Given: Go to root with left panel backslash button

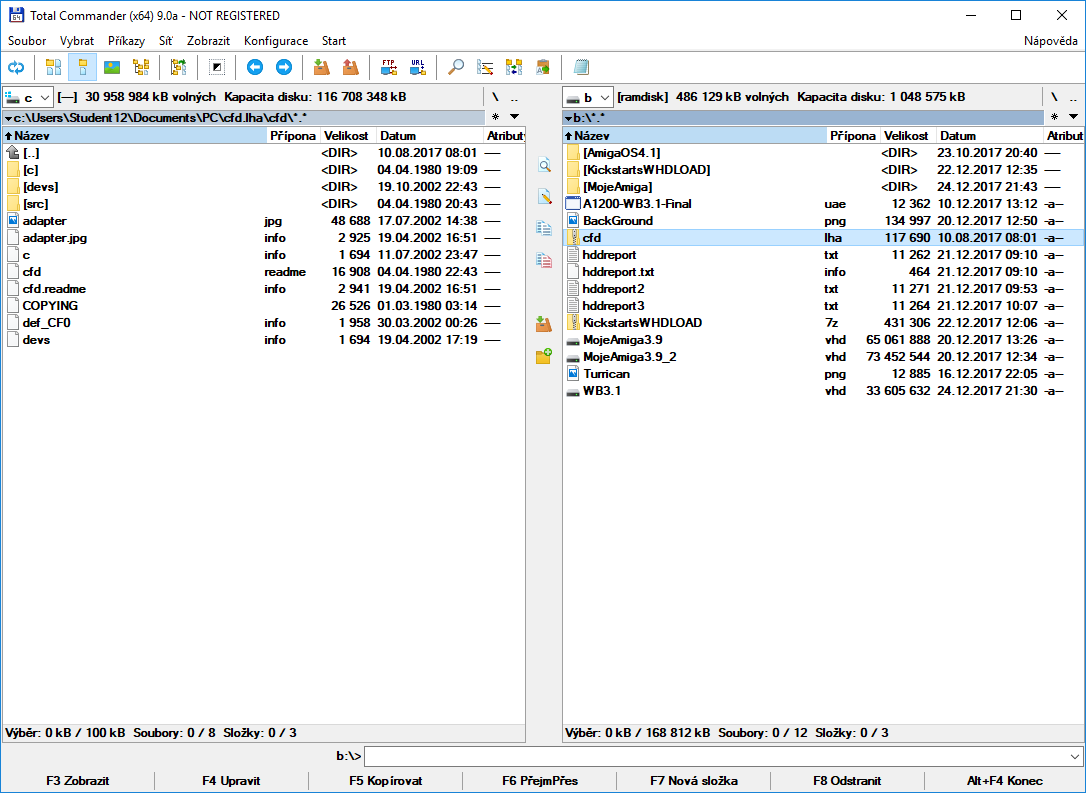Looking at the screenshot, I should coord(495,97).
